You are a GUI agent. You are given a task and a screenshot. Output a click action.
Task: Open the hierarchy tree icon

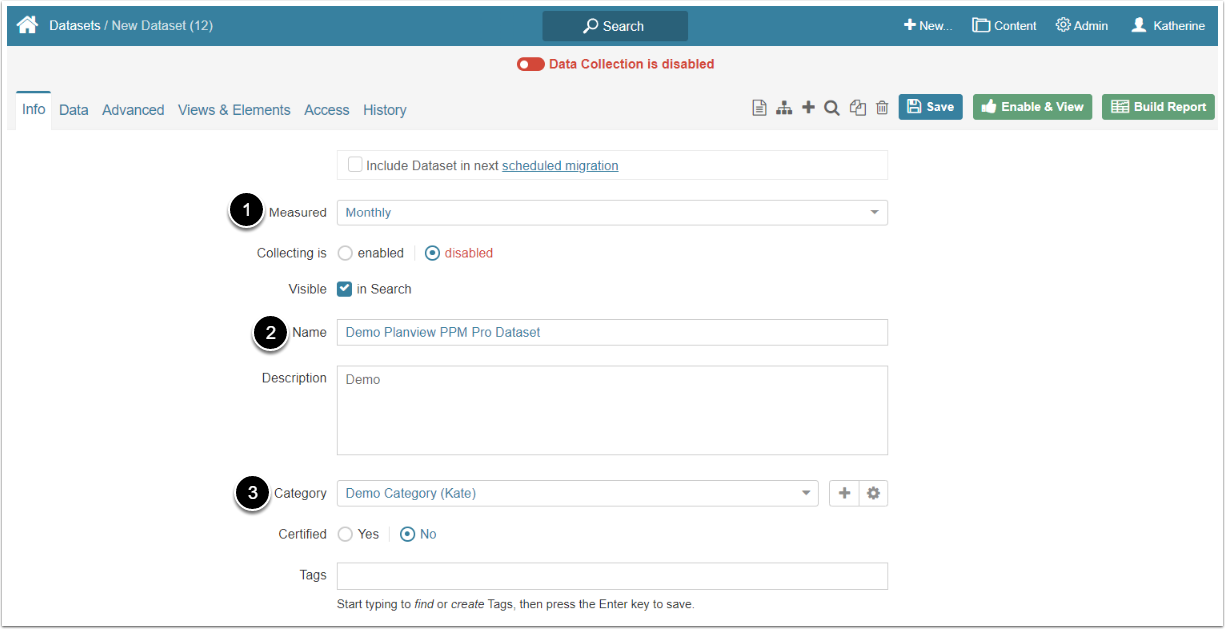[x=784, y=108]
